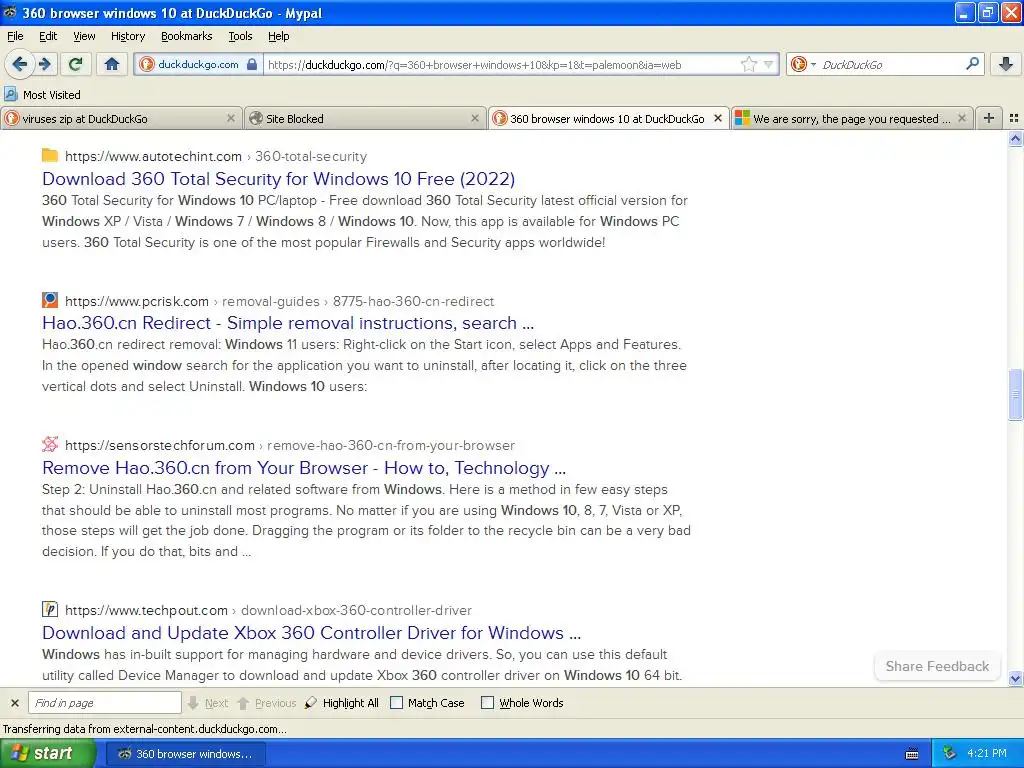The image size is (1024, 768).
Task: Open the Tools menu
Action: (240, 36)
